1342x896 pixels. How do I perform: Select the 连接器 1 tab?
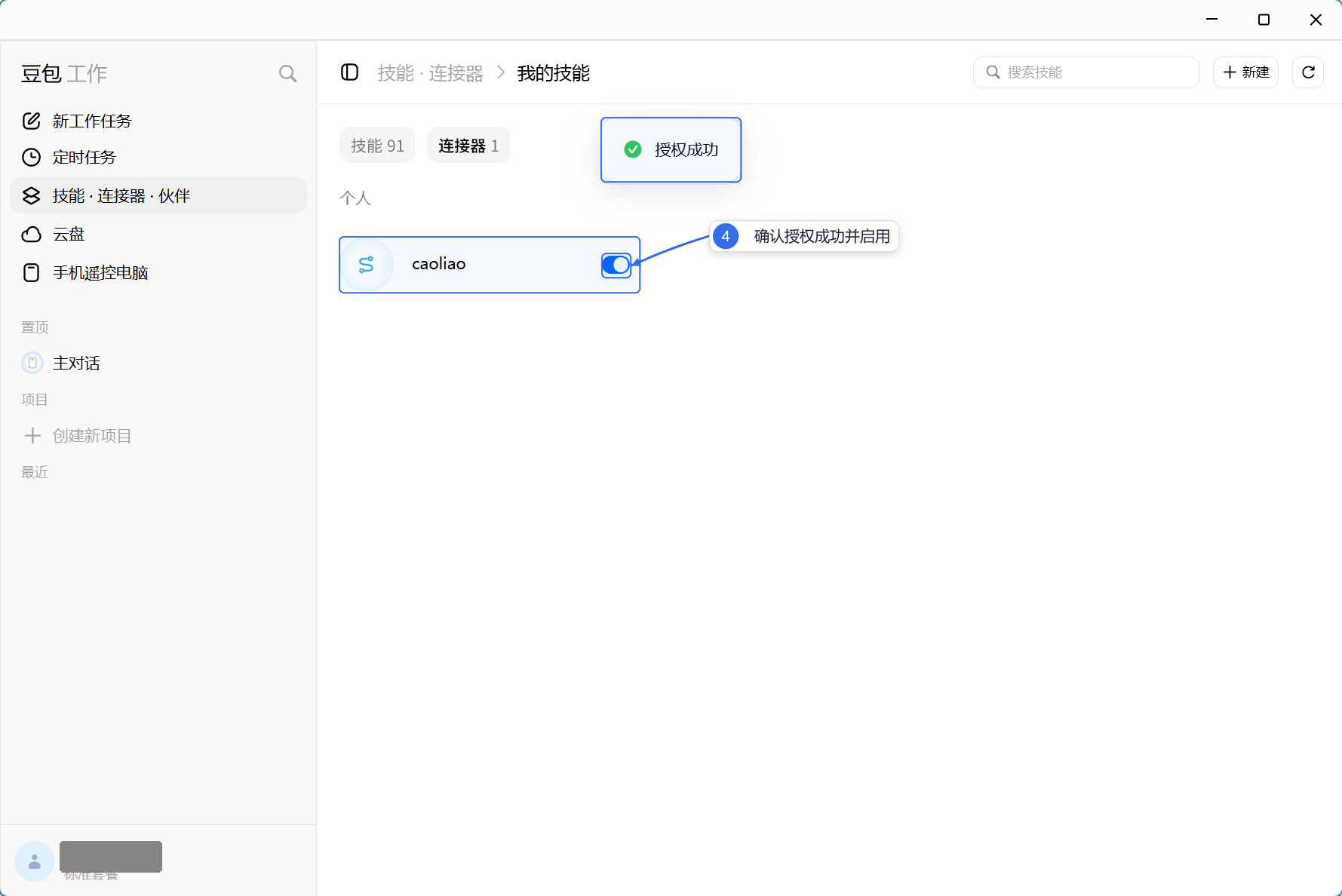[x=468, y=145]
